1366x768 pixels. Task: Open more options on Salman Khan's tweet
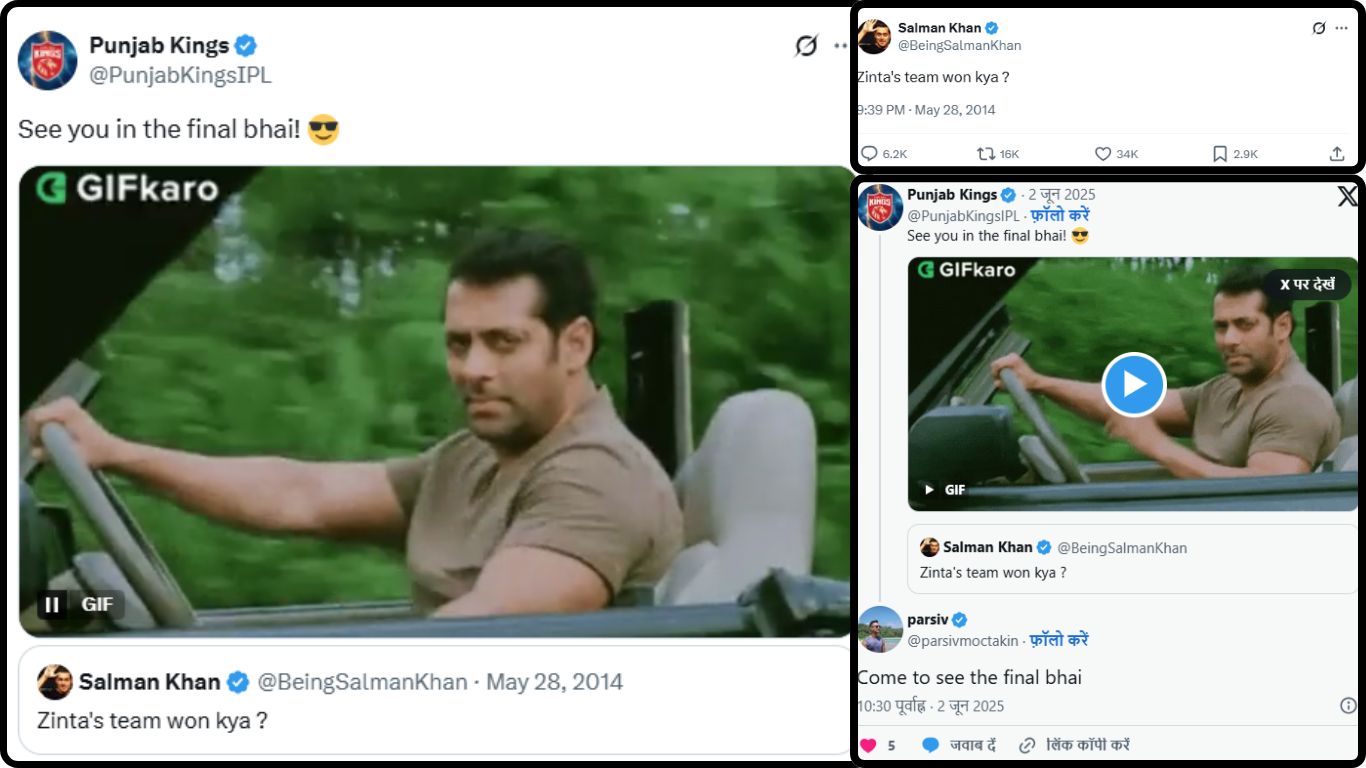[1341, 28]
